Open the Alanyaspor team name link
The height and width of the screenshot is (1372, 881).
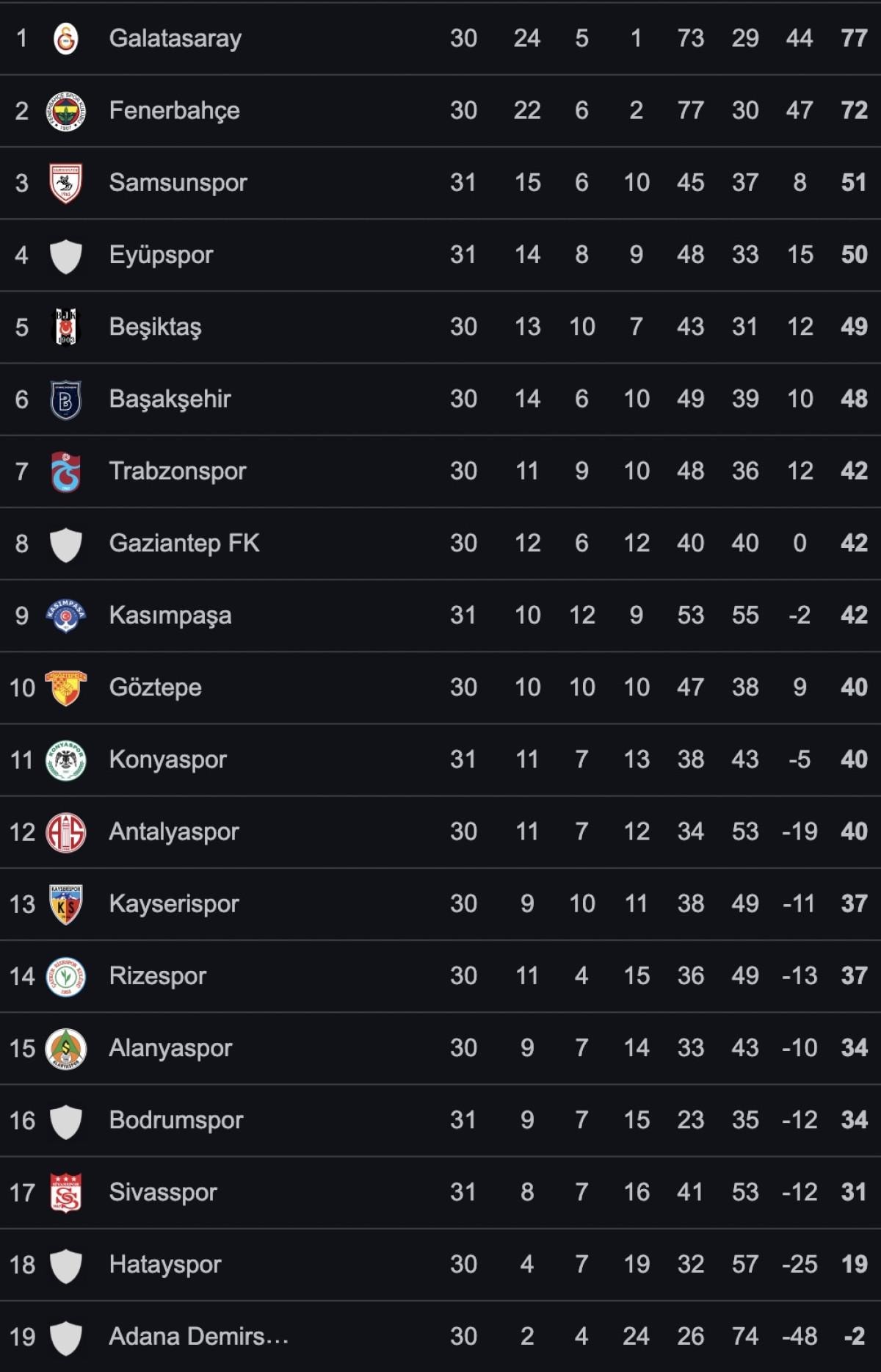coord(170,1048)
